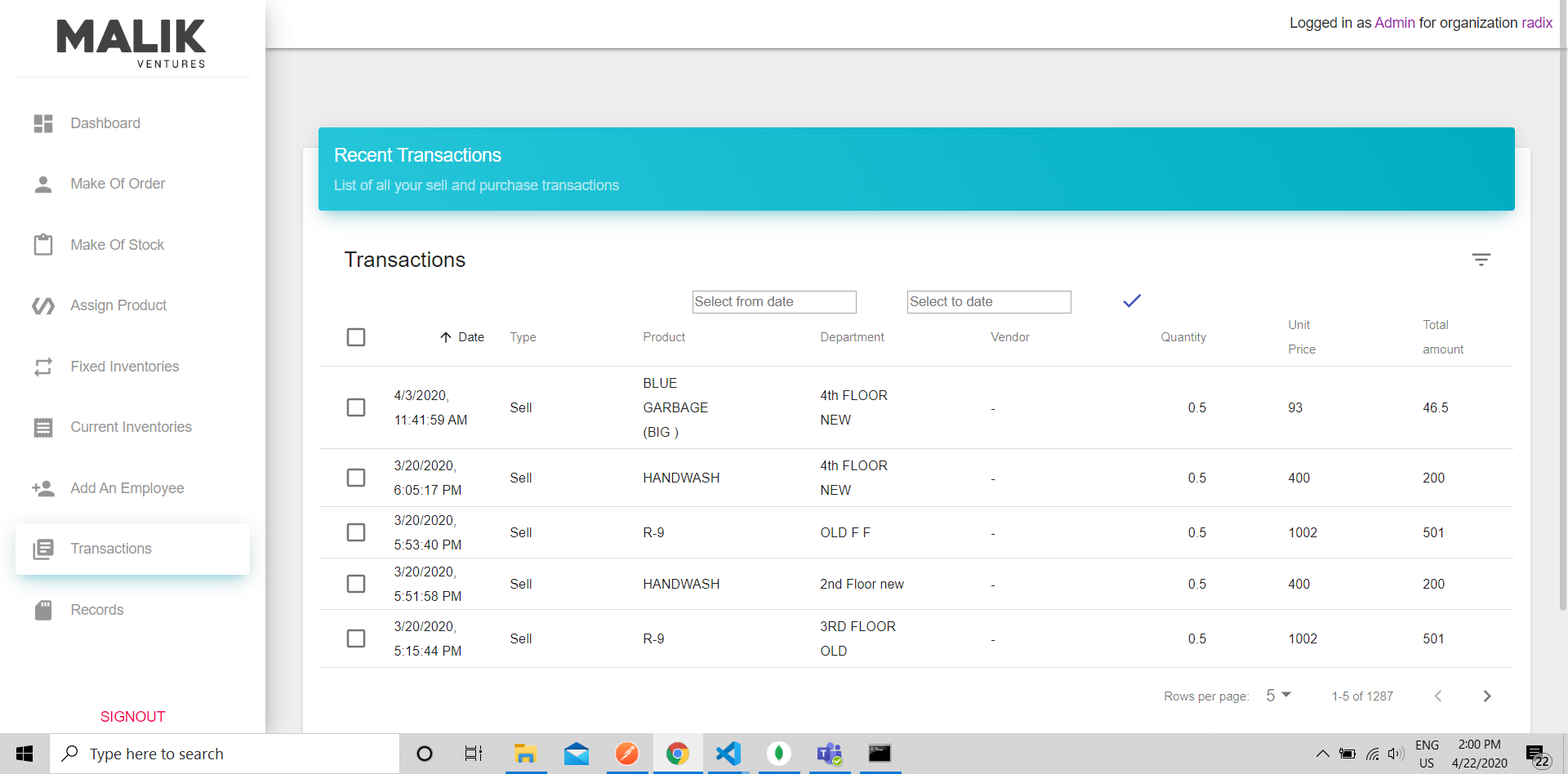Click the Records menu item
Viewport: 1568px width, 774px height.
pos(132,610)
